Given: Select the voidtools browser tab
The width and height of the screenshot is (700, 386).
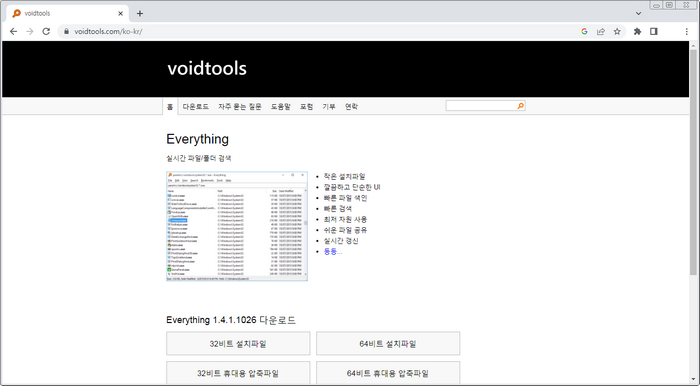Looking at the screenshot, I should pos(67,13).
